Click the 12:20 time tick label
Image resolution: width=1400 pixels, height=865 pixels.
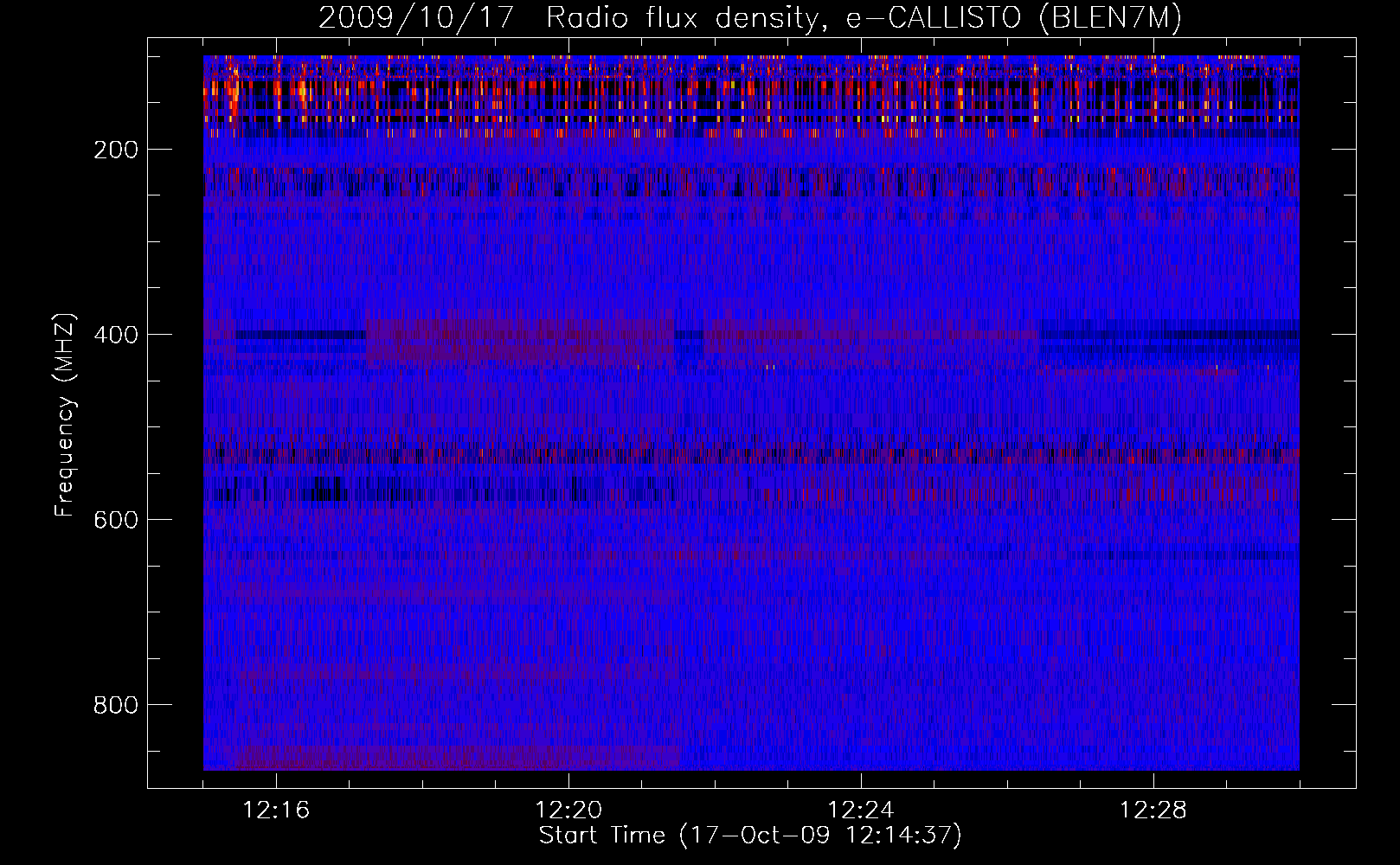tap(568, 811)
